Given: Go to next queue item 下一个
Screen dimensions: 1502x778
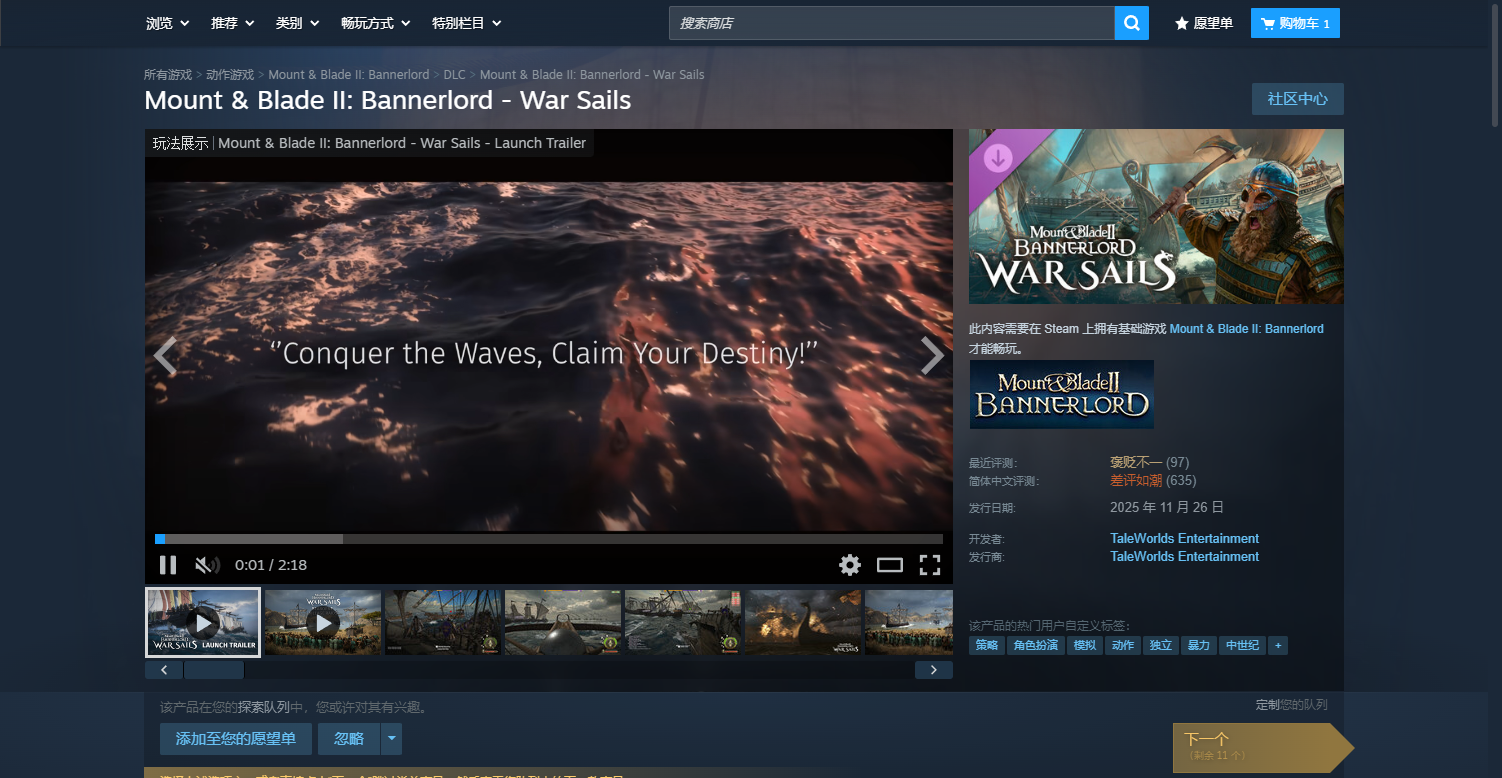Looking at the screenshot, I should click(1262, 747).
